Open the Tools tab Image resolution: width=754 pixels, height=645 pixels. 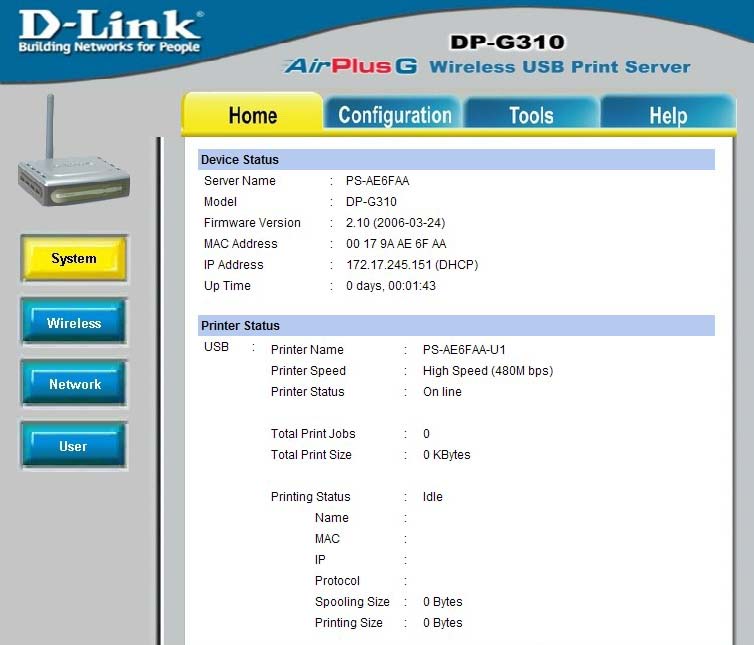(531, 114)
